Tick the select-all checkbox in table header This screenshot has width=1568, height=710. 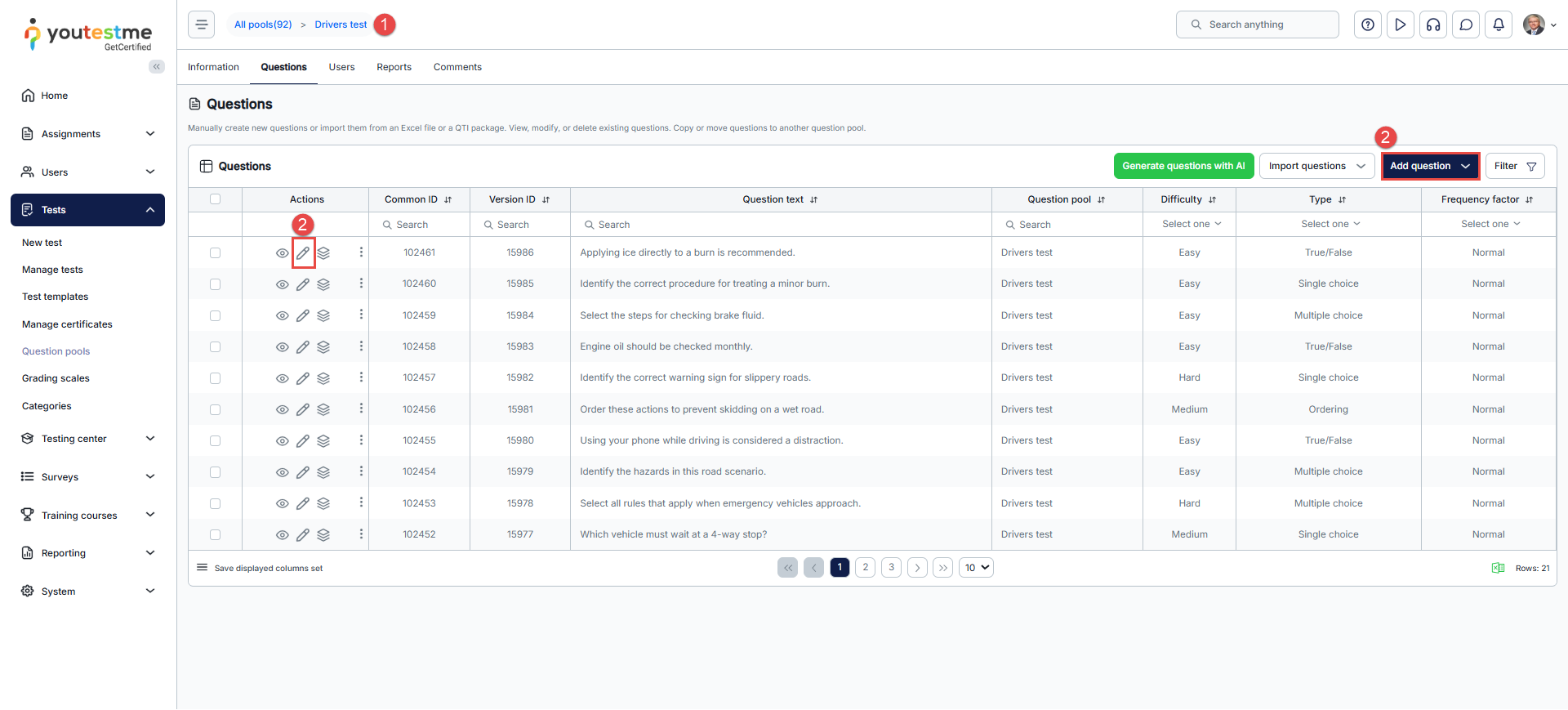pyautogui.click(x=215, y=199)
